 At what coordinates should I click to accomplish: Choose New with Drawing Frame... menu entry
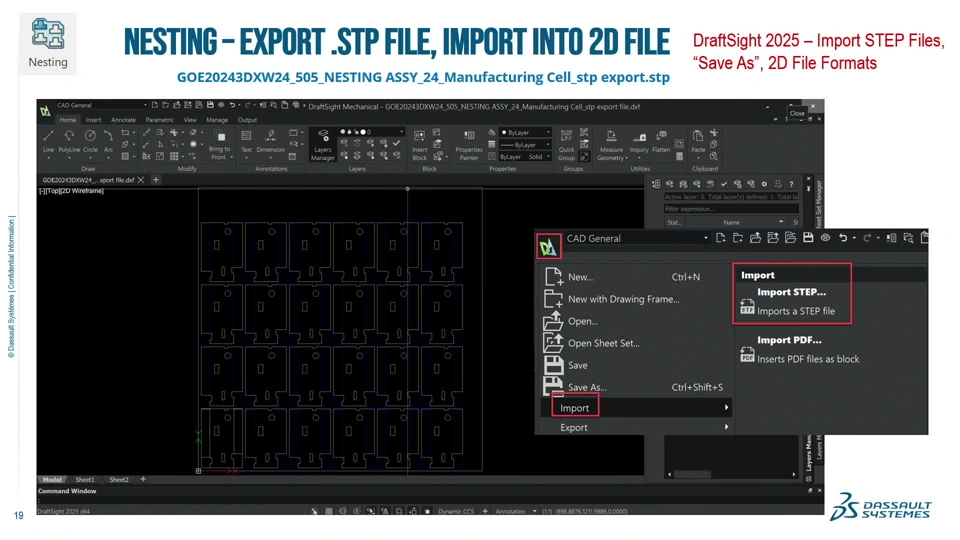pos(624,299)
